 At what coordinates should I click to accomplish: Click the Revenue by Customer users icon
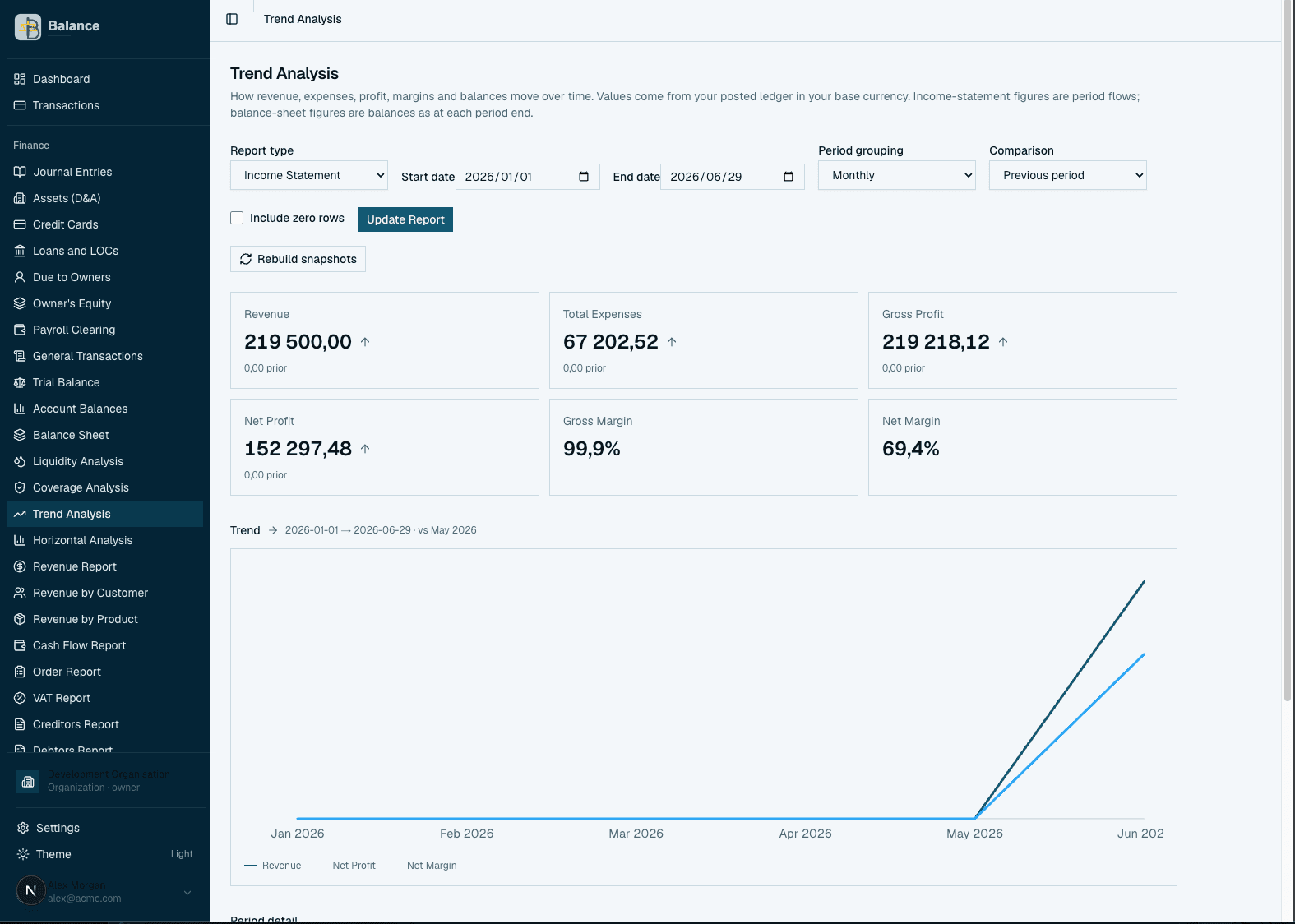point(20,593)
